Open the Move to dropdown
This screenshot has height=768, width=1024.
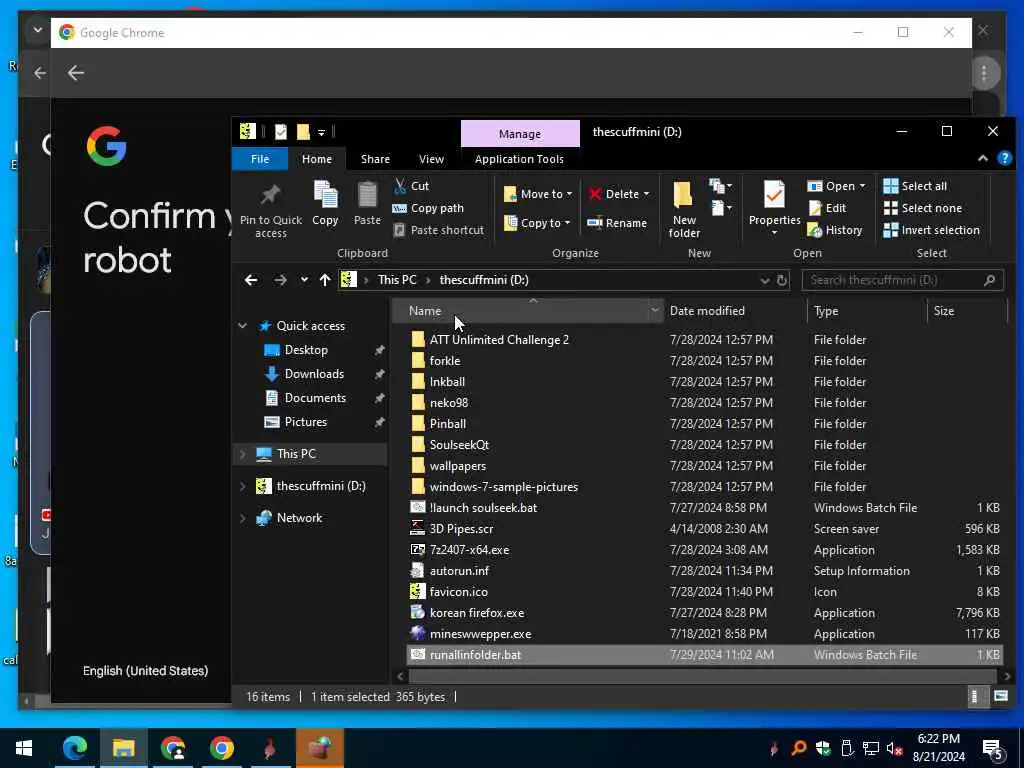pos(538,194)
